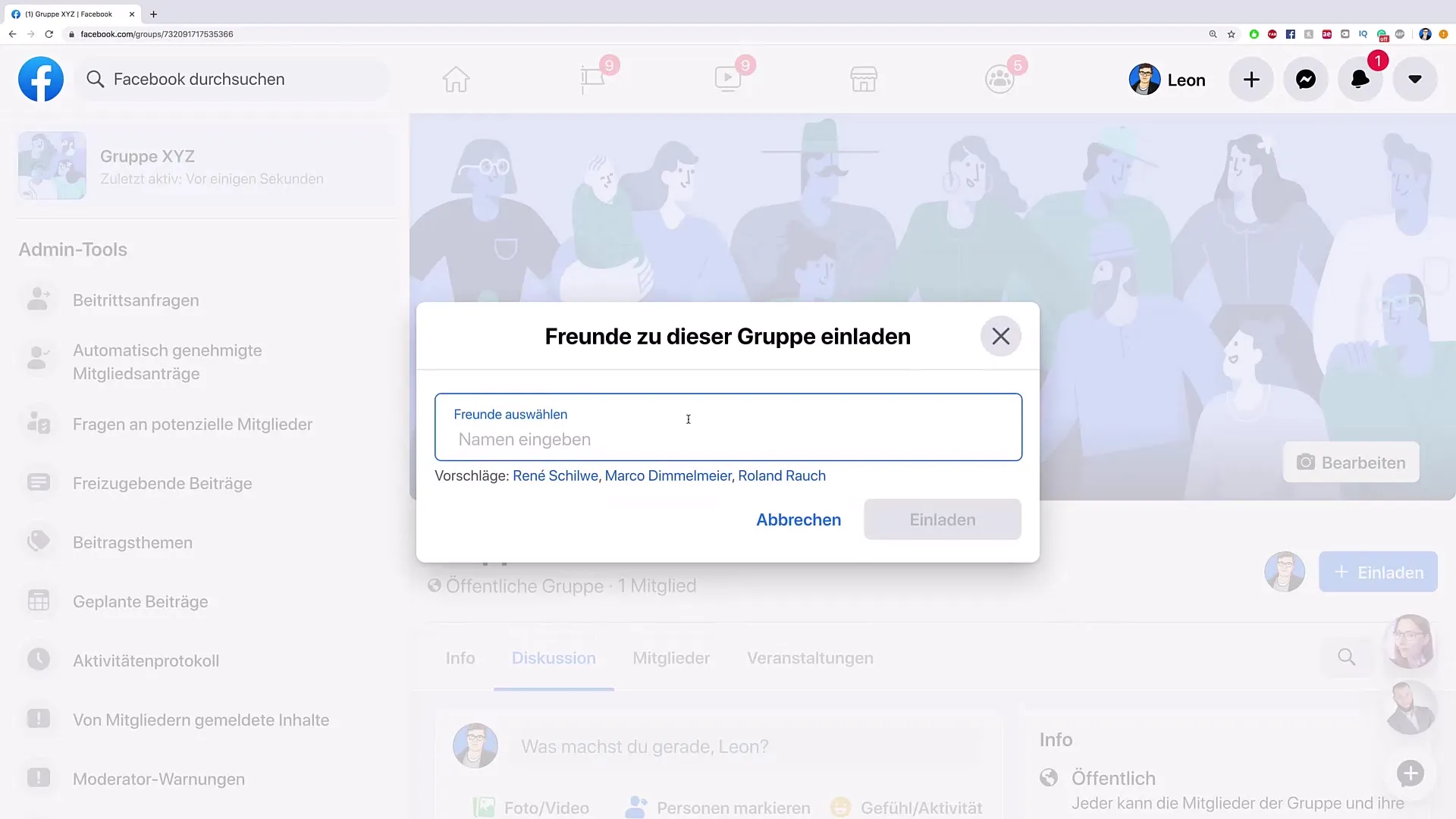
Task: Click Personen markieren in the composer
Action: click(717, 808)
